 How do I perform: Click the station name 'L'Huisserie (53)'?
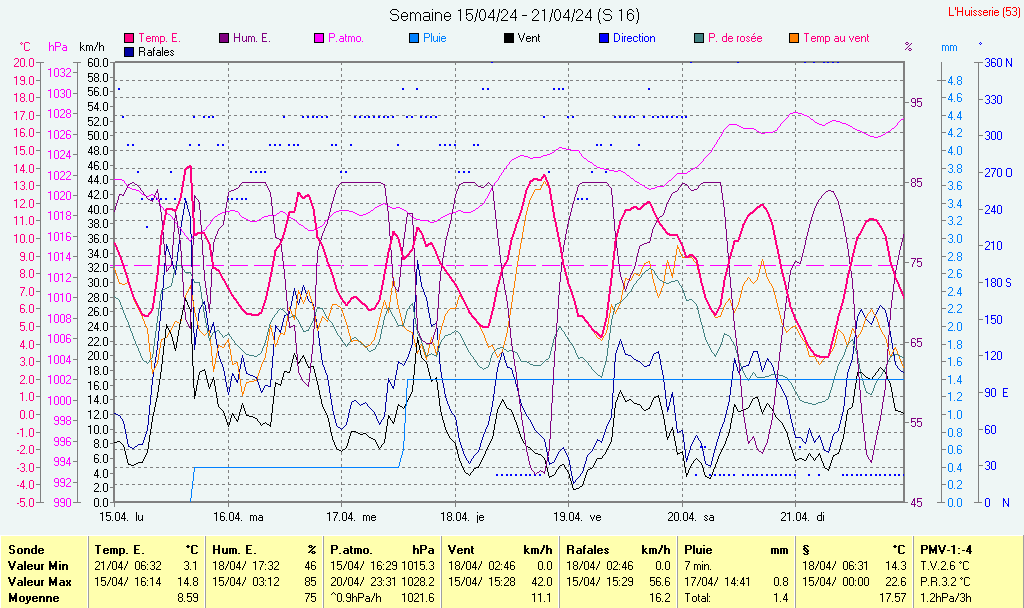tap(984, 12)
